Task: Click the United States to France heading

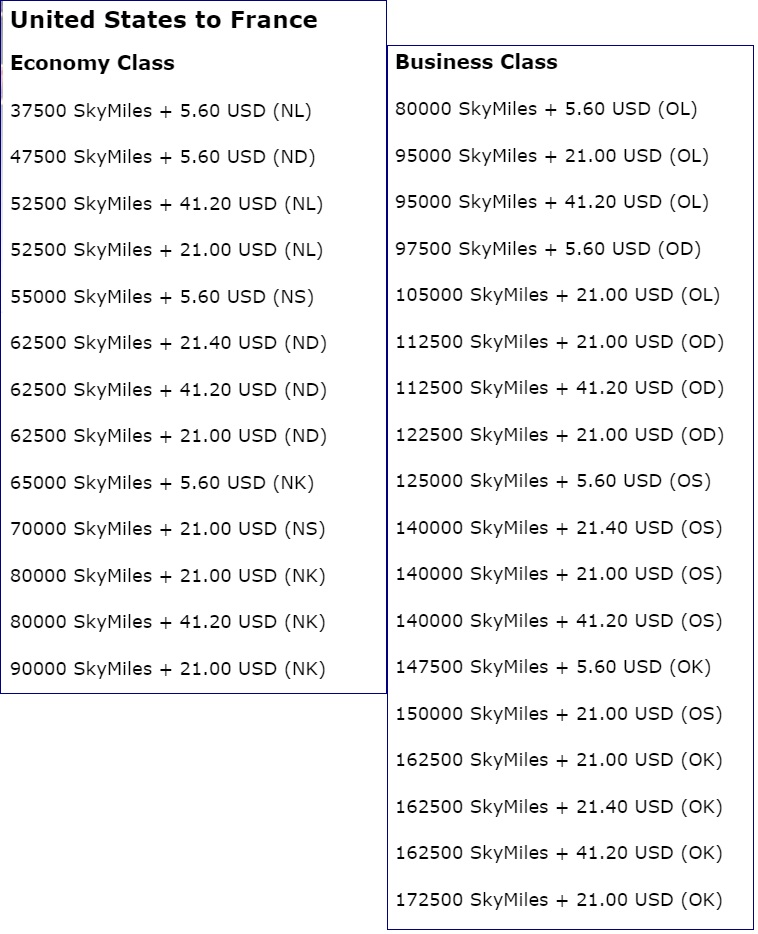Action: pyautogui.click(x=164, y=20)
